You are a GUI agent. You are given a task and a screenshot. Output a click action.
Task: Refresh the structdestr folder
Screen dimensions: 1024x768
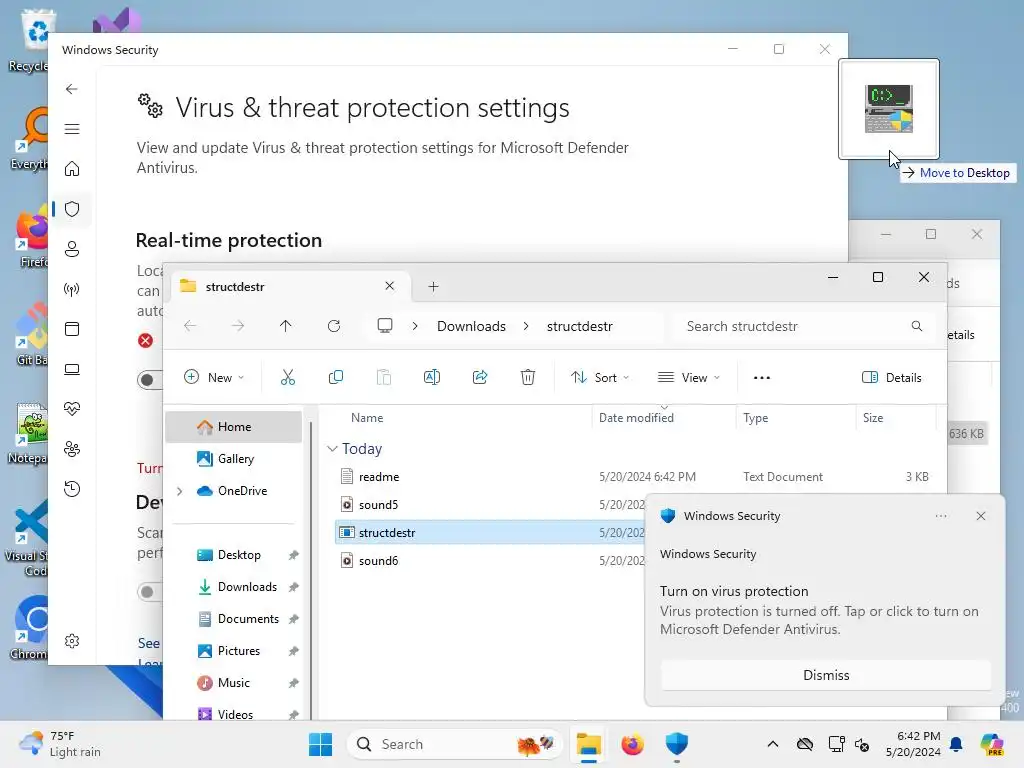coord(334,326)
